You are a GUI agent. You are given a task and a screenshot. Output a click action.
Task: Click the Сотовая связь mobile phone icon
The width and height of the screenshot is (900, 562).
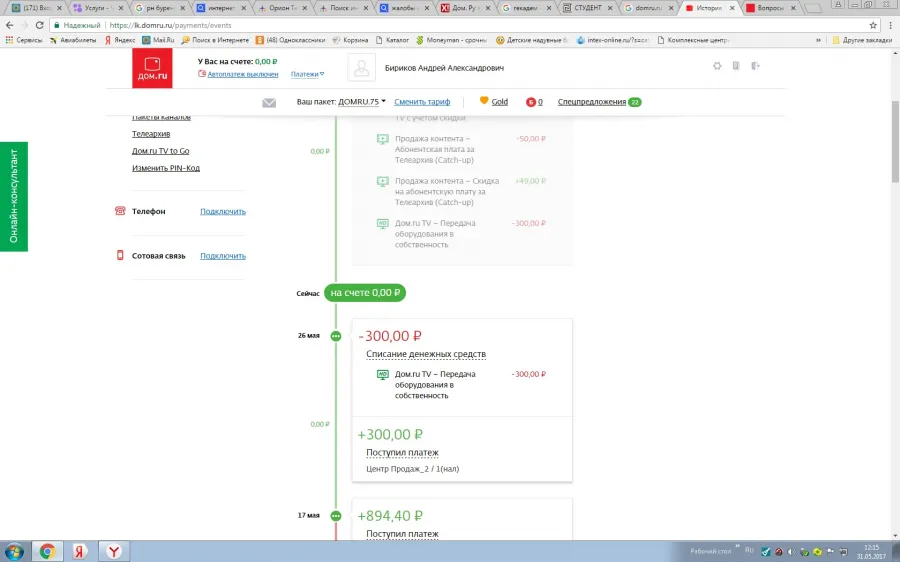coord(120,255)
